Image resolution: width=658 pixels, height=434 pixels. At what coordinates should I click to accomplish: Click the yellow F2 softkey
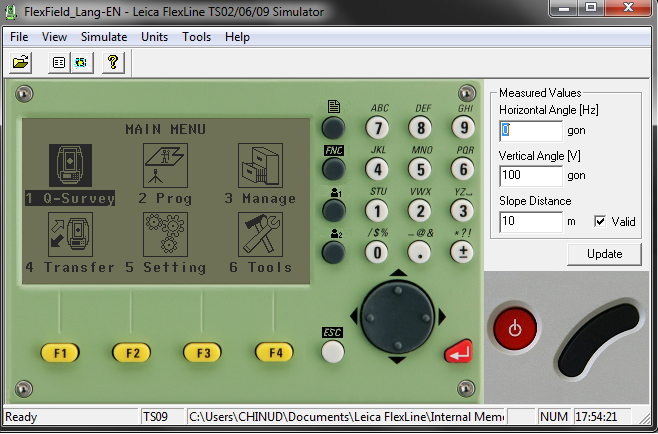132,353
